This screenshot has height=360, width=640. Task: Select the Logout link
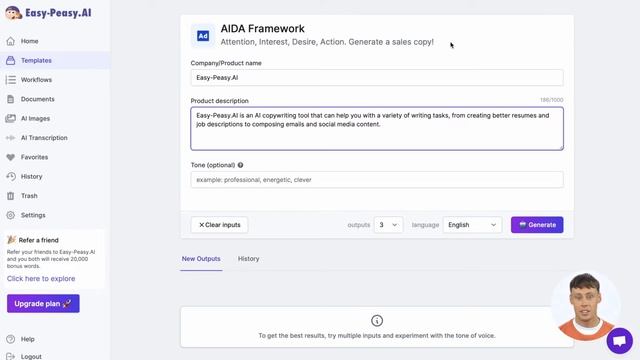[x=31, y=356]
